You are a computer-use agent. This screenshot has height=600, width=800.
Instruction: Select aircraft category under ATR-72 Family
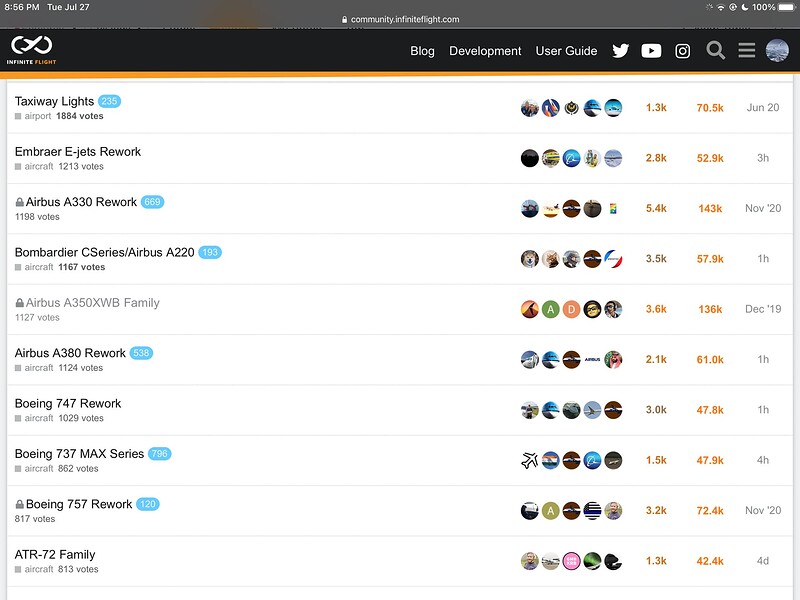click(x=34, y=569)
